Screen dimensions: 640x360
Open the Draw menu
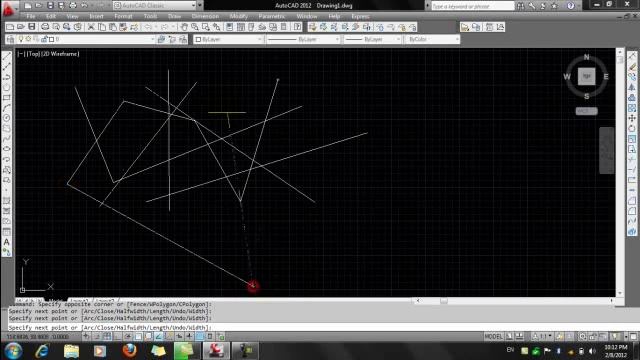[x=174, y=16]
